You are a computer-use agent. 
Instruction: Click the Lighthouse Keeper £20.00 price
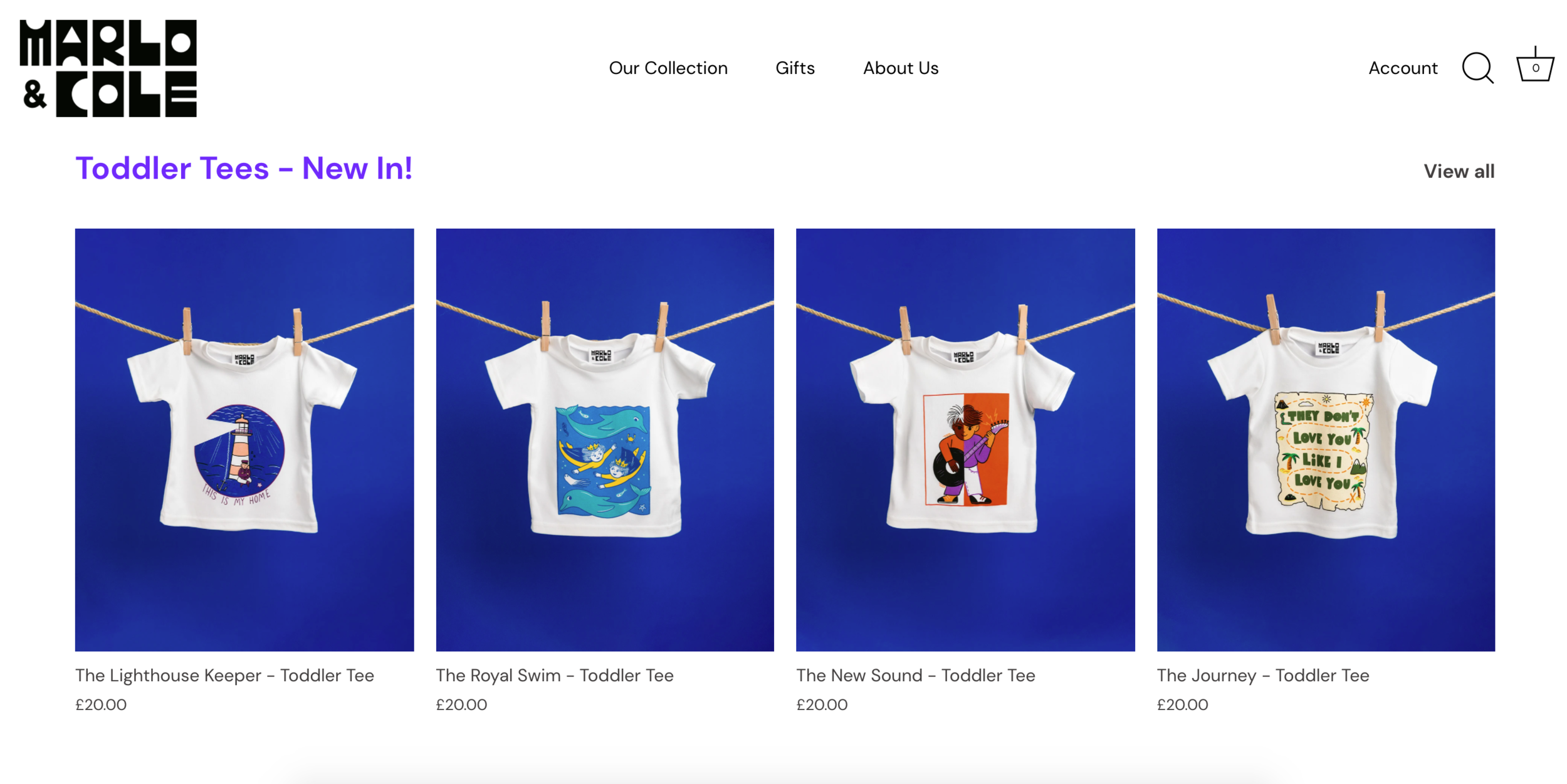click(101, 704)
